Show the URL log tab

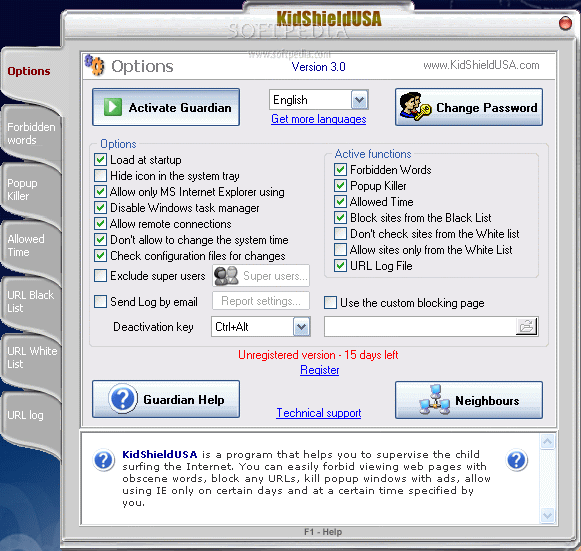[31, 415]
